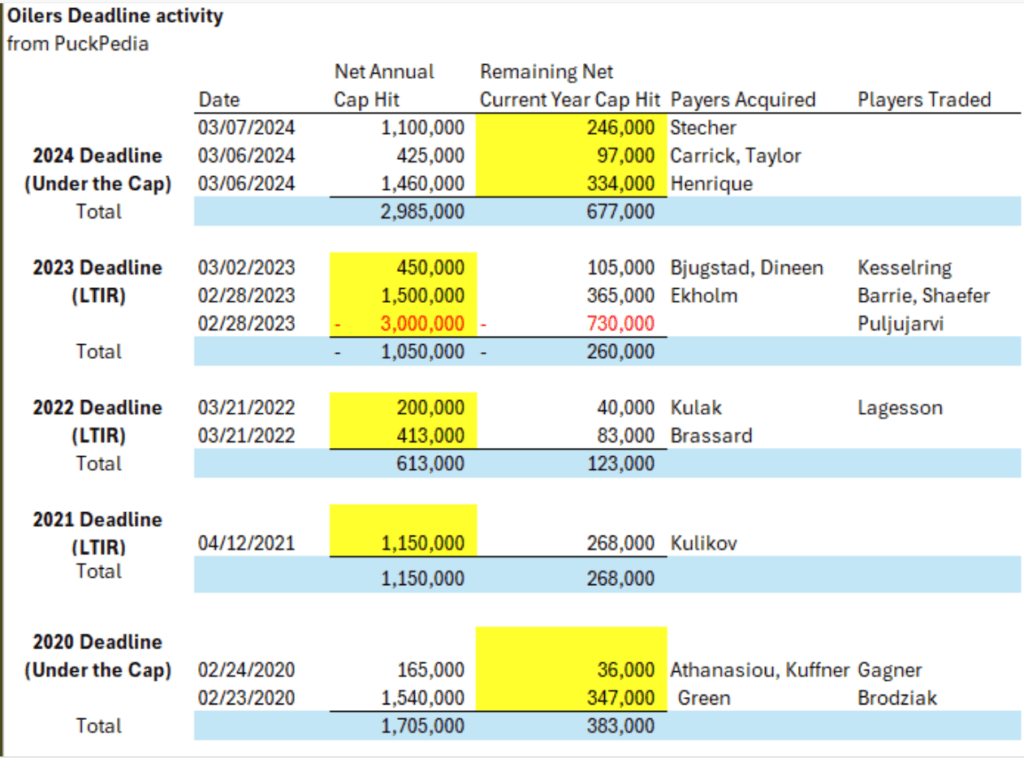This screenshot has height=758, width=1024.
Task: Click the yellow 246,000 cell for Stecher
Action: point(620,127)
